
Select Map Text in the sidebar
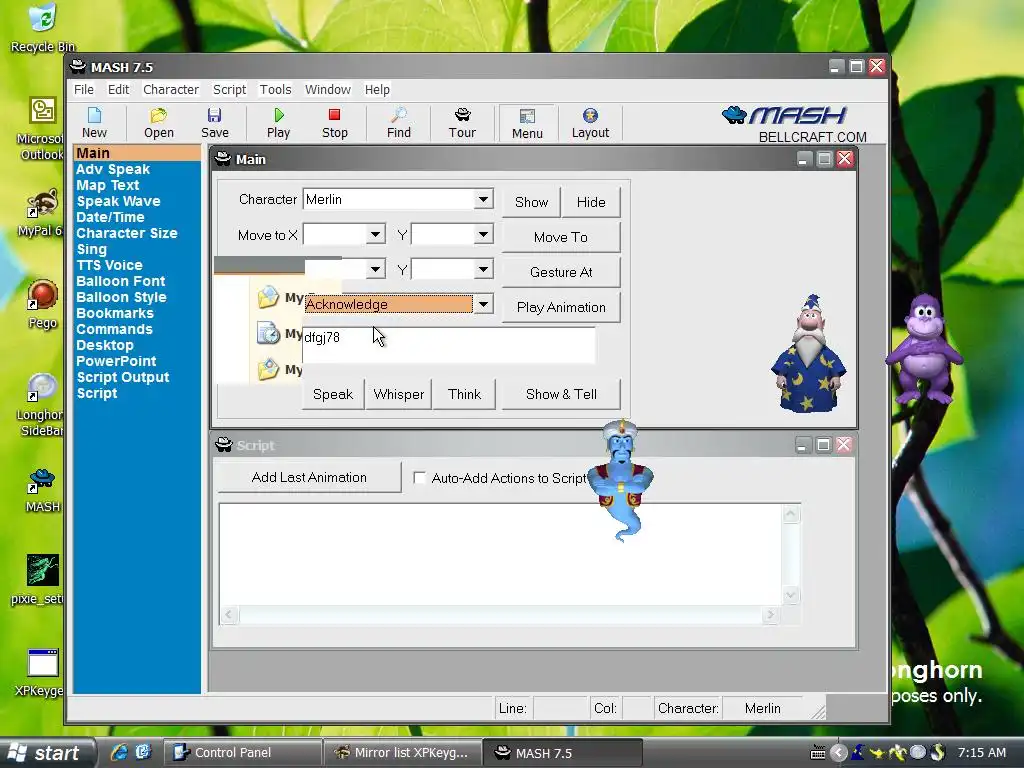[x=108, y=185]
